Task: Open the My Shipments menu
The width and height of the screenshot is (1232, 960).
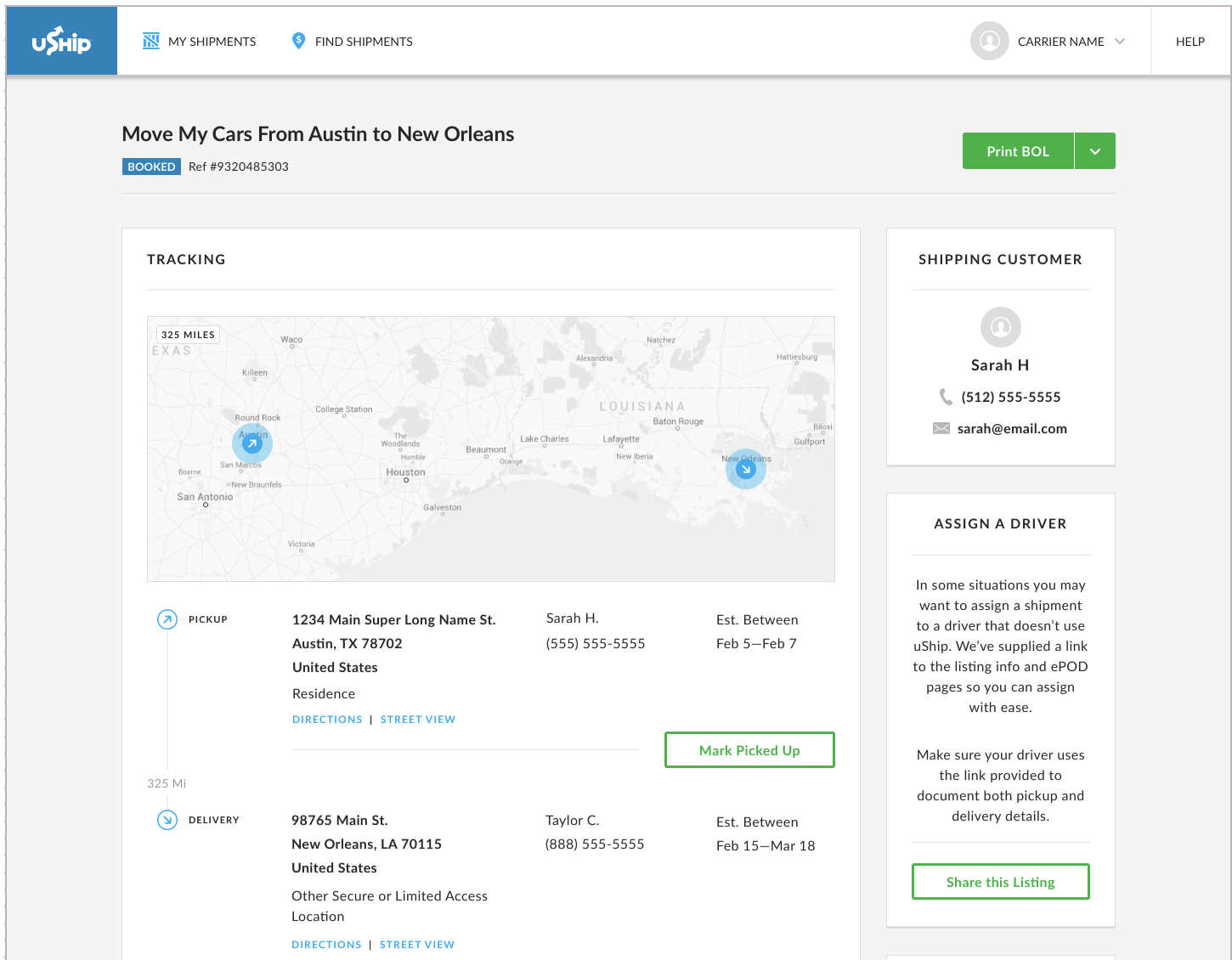Action: (x=212, y=42)
